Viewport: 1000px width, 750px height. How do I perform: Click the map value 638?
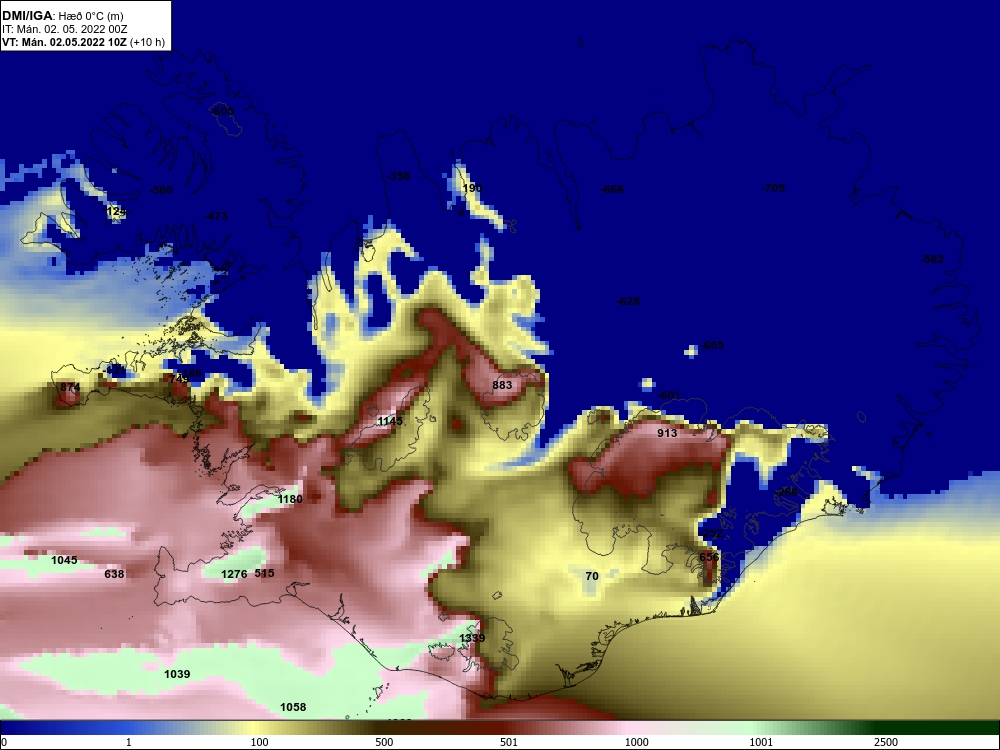(x=114, y=574)
